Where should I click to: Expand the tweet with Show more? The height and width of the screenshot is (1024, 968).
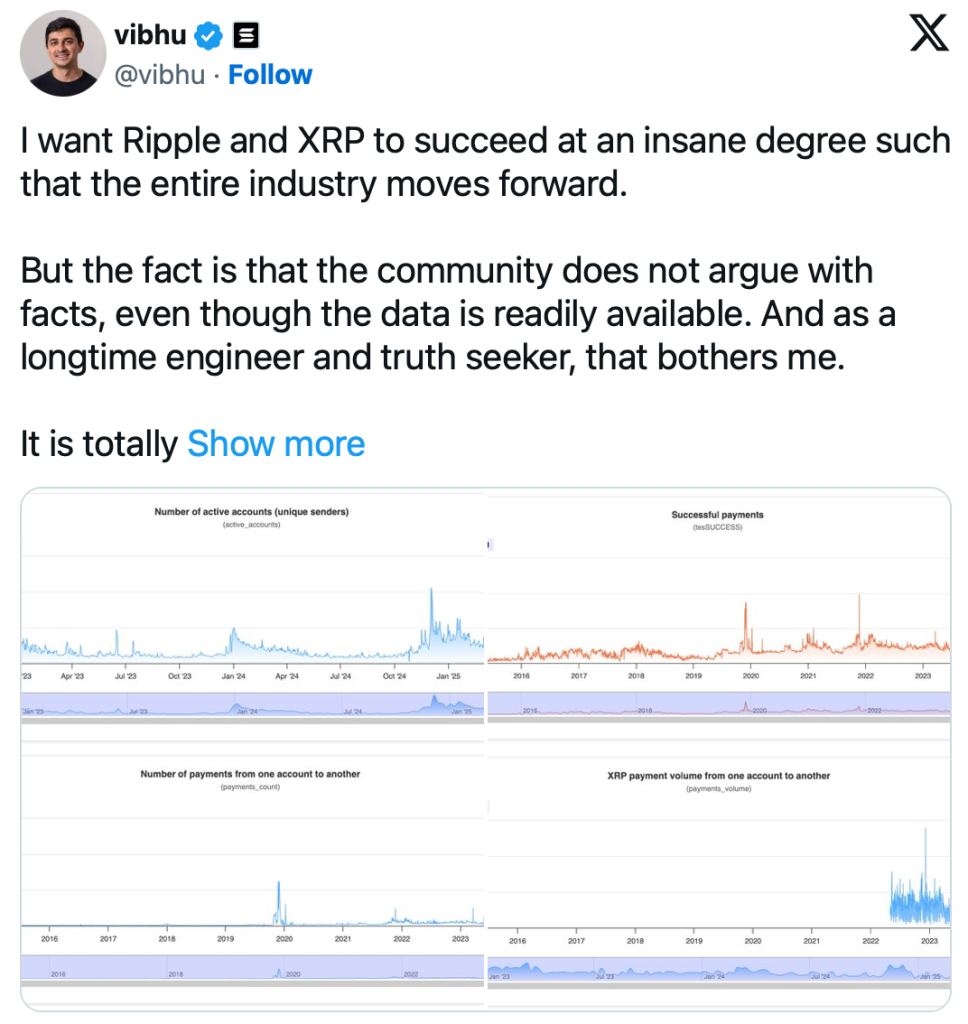(276, 444)
